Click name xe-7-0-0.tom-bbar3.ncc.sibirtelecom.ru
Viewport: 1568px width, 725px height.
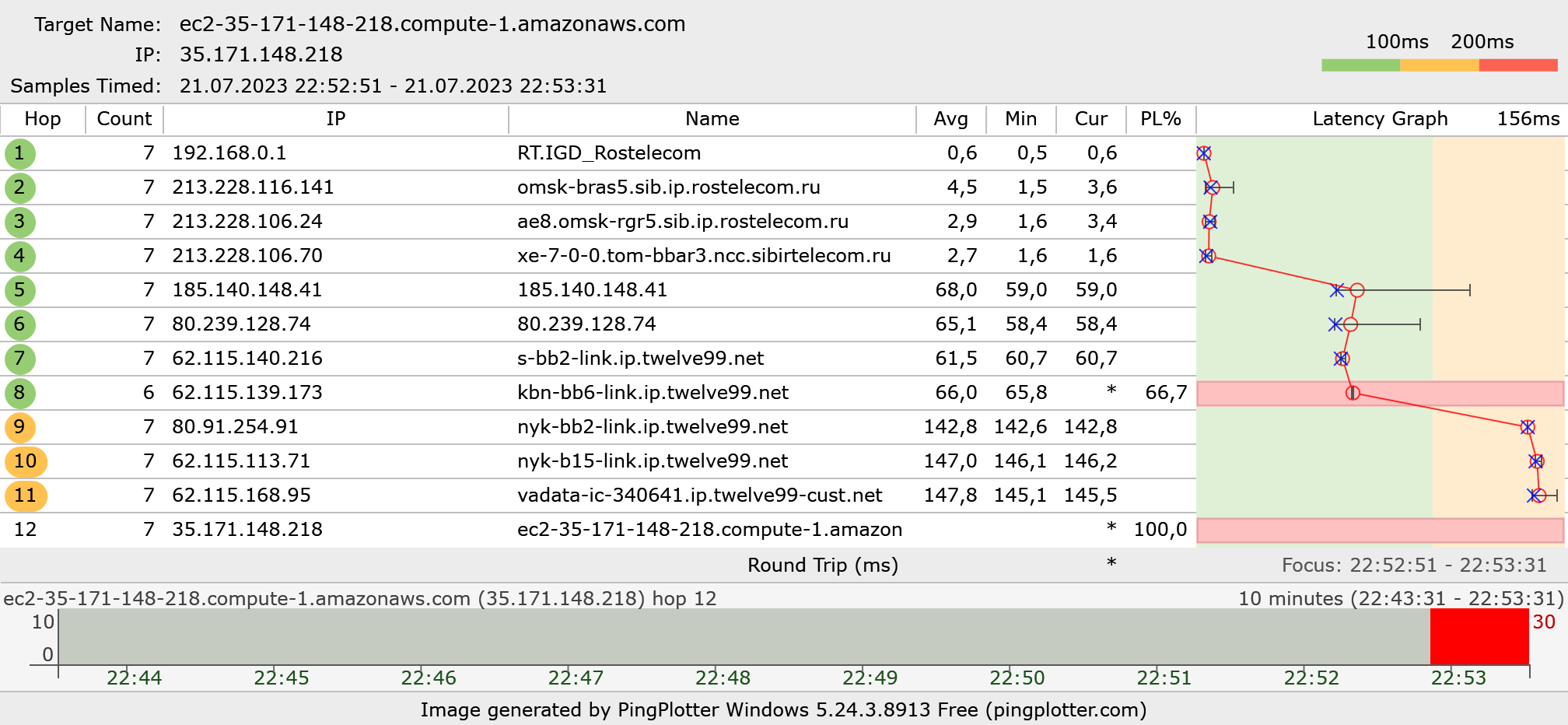tap(704, 256)
